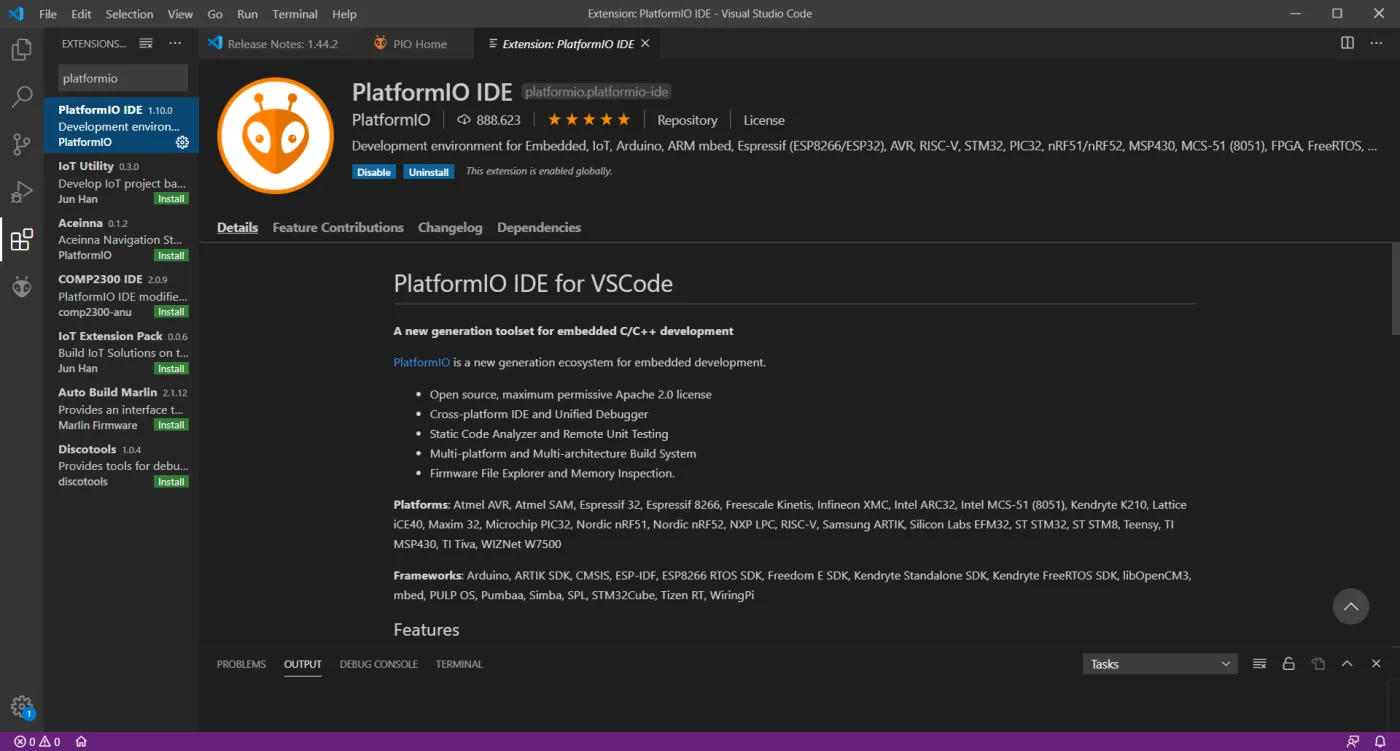Click the extensions search field containing platformio

pos(123,78)
